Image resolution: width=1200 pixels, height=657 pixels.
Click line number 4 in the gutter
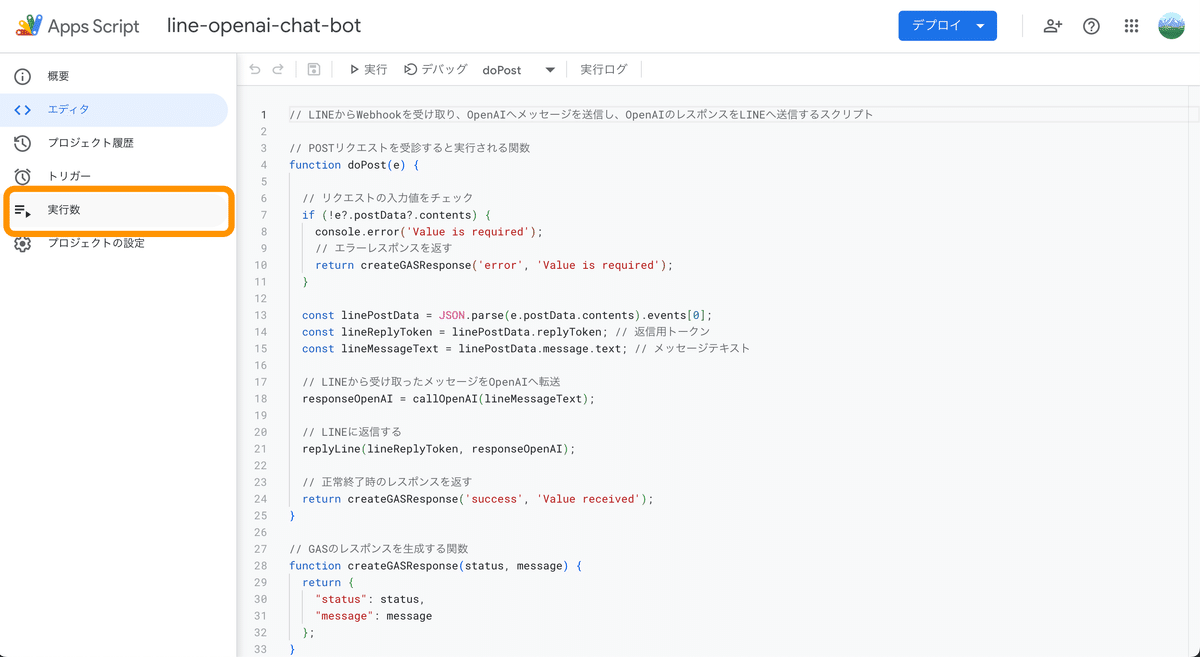pos(263,165)
